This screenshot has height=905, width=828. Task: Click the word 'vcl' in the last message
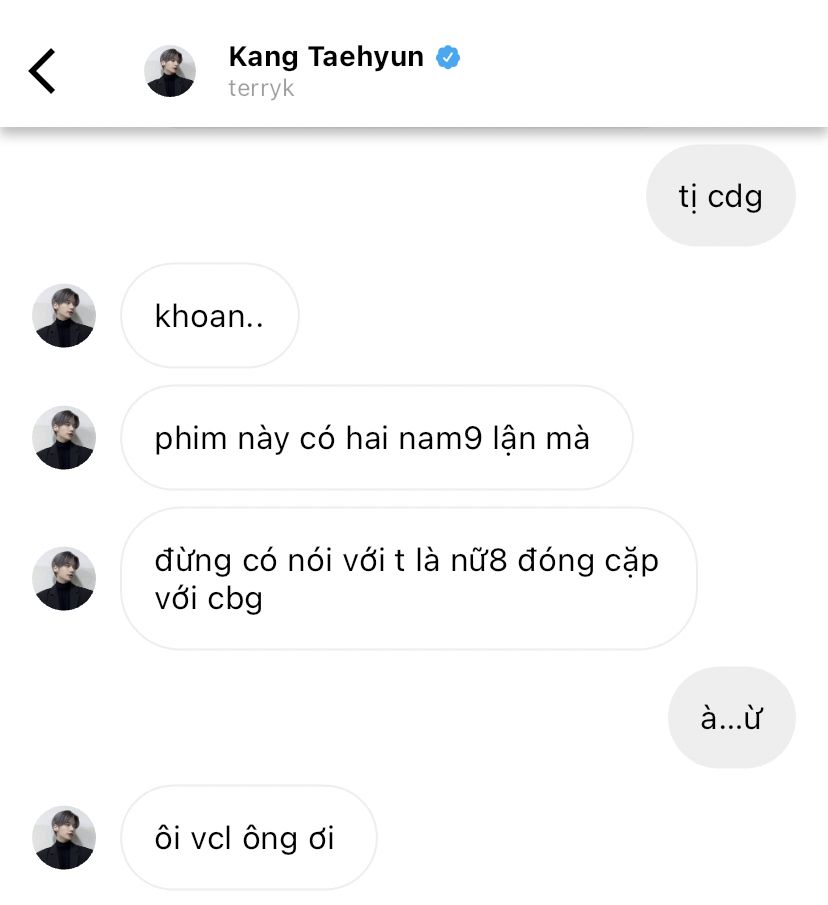211,838
